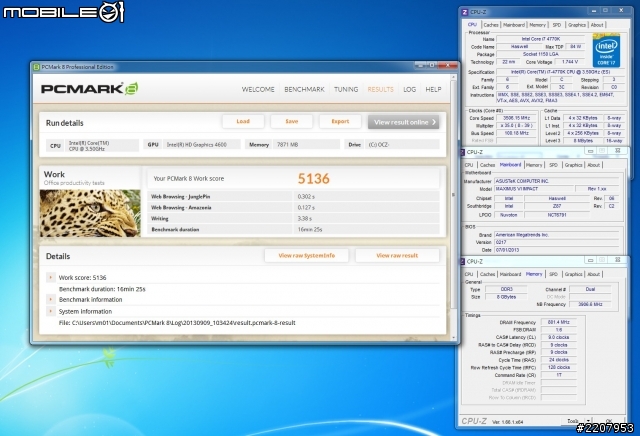
Task: Click the Intel Core i7 4770K name field
Action: [x=541, y=39]
